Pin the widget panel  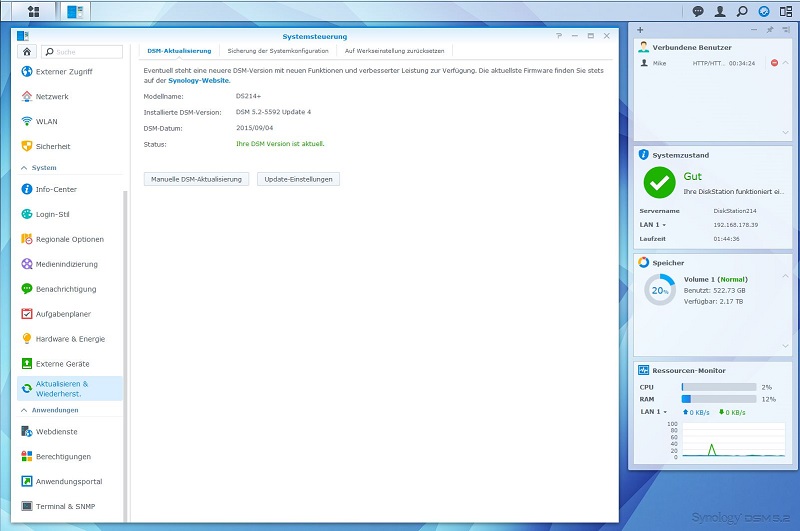[769, 30]
